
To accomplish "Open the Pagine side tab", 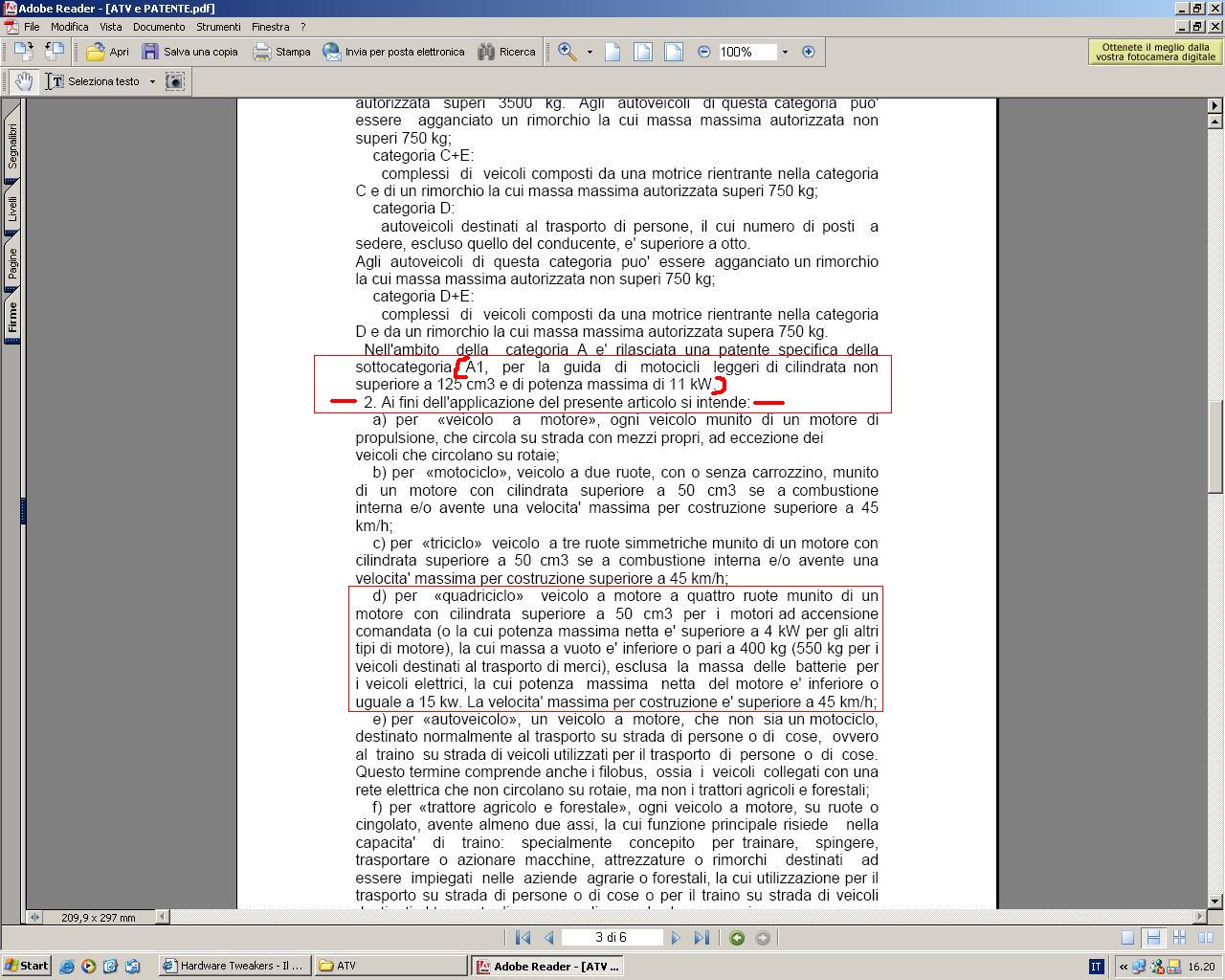I will [12, 263].
